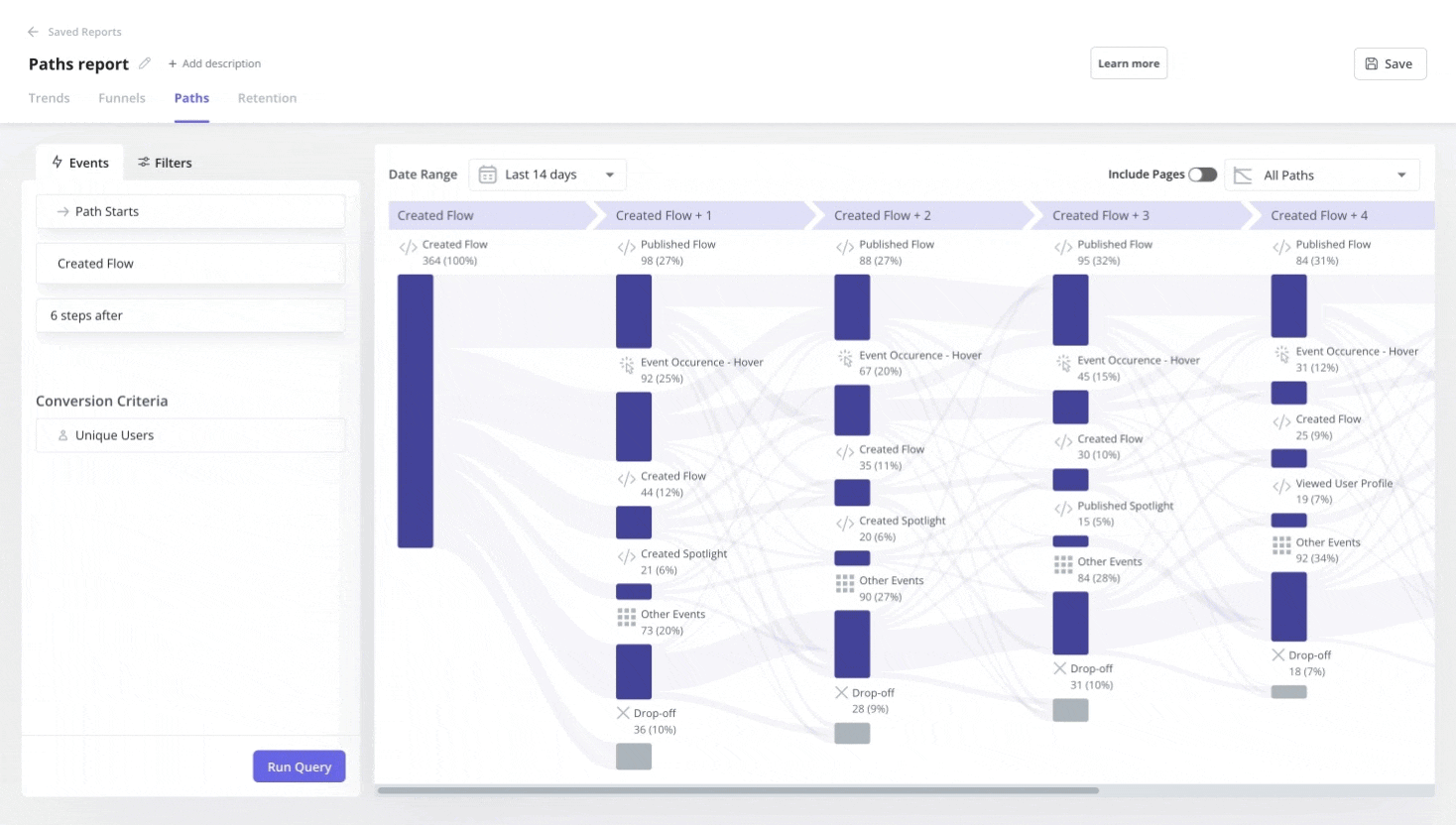1456x825 pixels.
Task: Click the Event Occurence - Hover icon in Created Flow + 1
Action: tap(628, 365)
